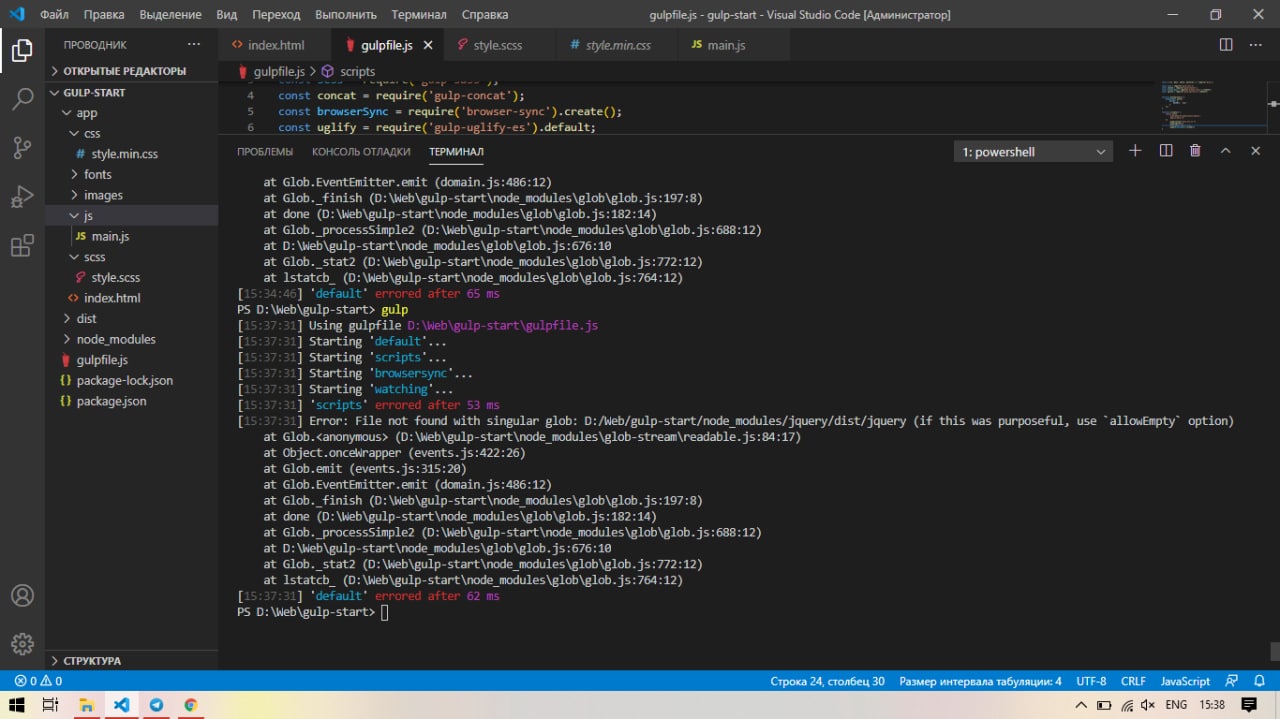Collapse the GULP-START workspace section
Image resolution: width=1280 pixels, height=719 pixels.
(x=131, y=92)
